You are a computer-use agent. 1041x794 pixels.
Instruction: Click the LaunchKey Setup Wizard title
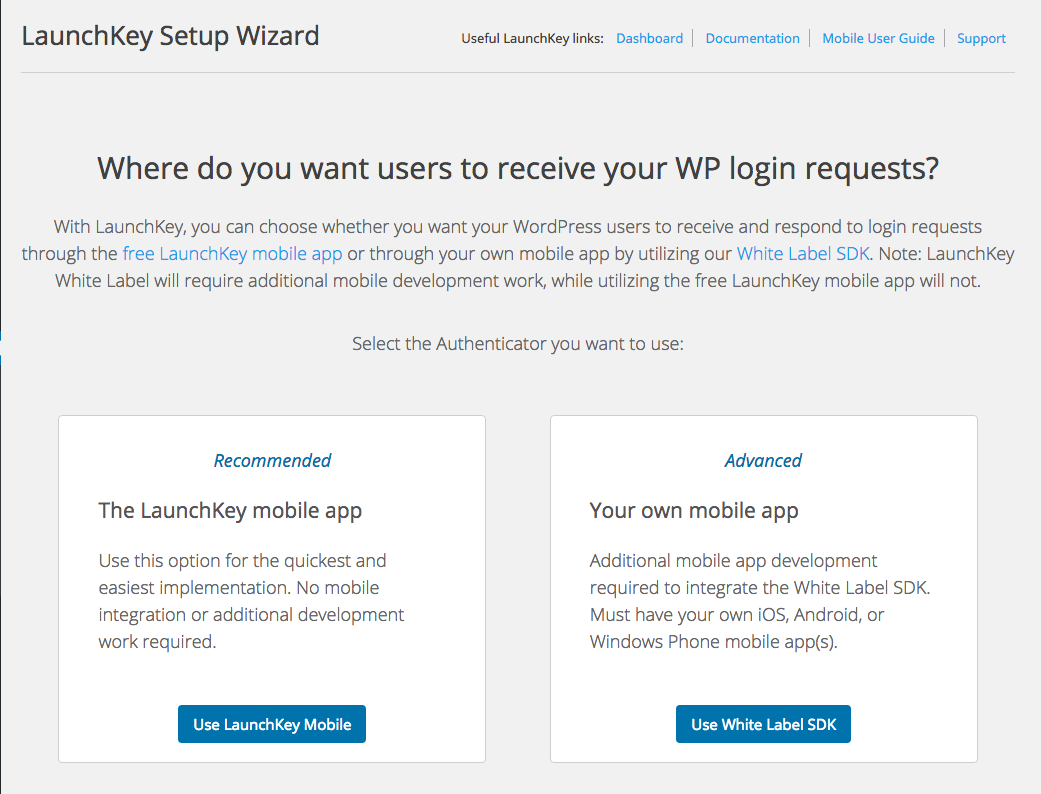point(171,36)
